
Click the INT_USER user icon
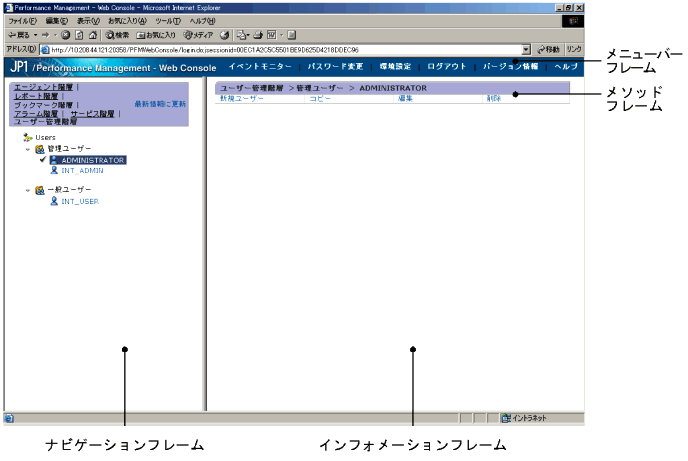pos(54,201)
